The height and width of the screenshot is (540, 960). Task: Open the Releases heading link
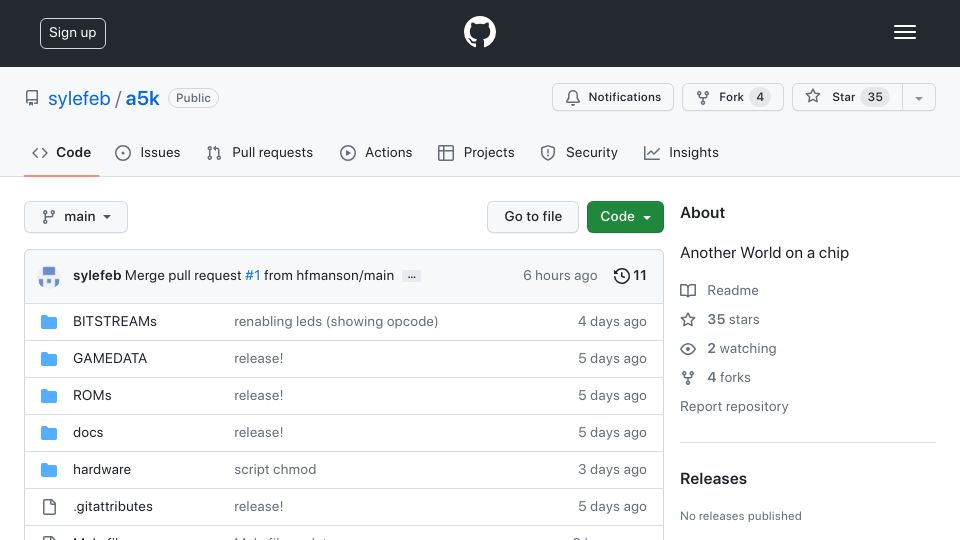[713, 479]
